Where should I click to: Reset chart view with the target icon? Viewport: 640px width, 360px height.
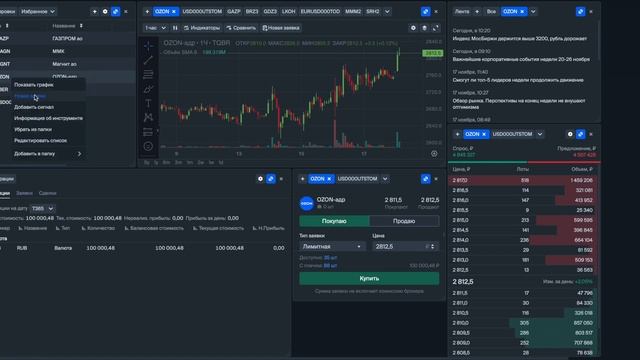coord(434,153)
